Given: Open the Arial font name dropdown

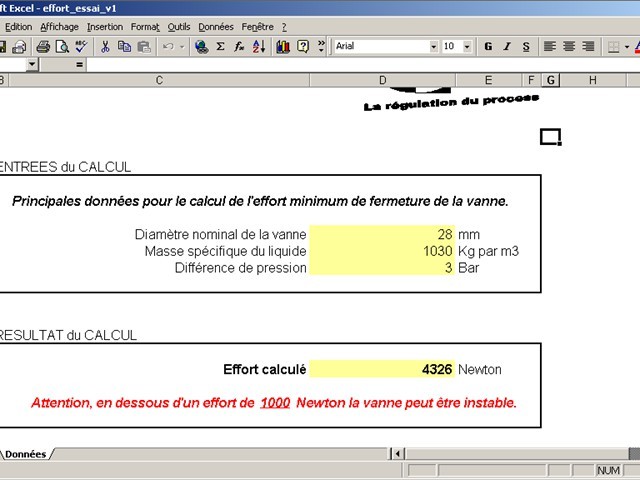Looking at the screenshot, I should [433, 47].
